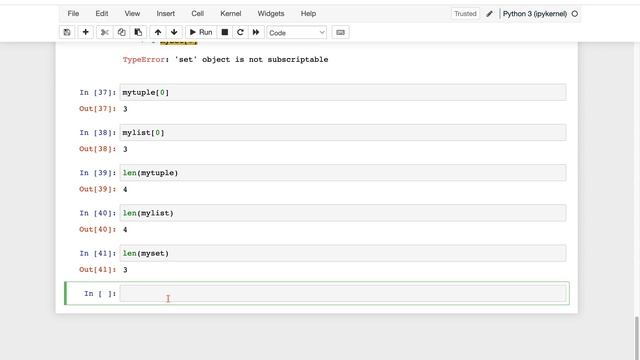Open the File menu
Screen dimensions: 640x360
[x=73, y=13]
